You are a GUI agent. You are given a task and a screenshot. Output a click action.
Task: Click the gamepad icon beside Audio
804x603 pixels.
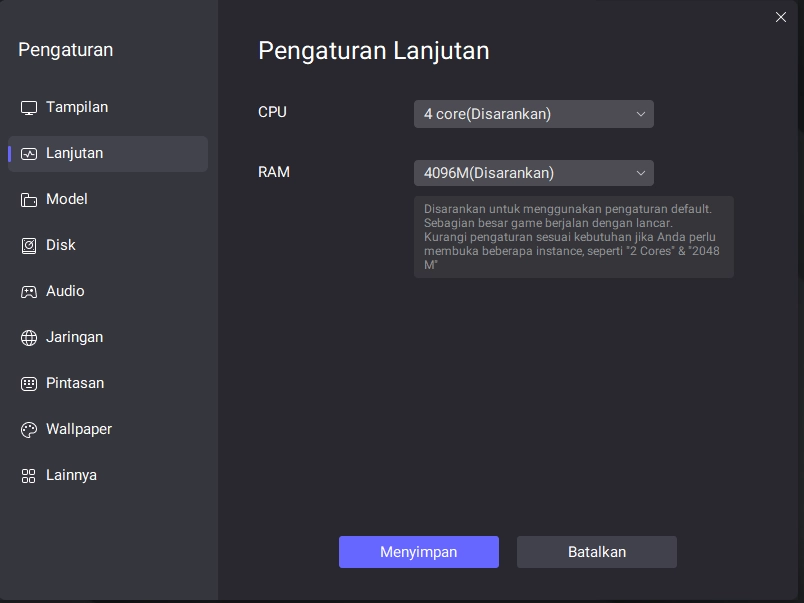28,292
